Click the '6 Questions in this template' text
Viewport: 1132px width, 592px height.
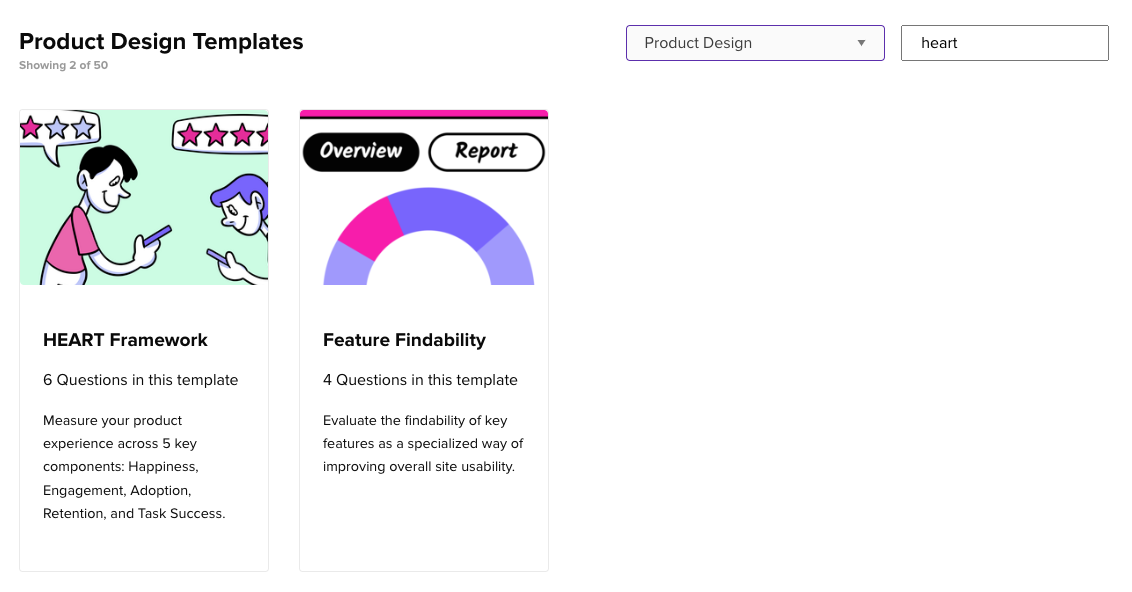click(x=141, y=380)
